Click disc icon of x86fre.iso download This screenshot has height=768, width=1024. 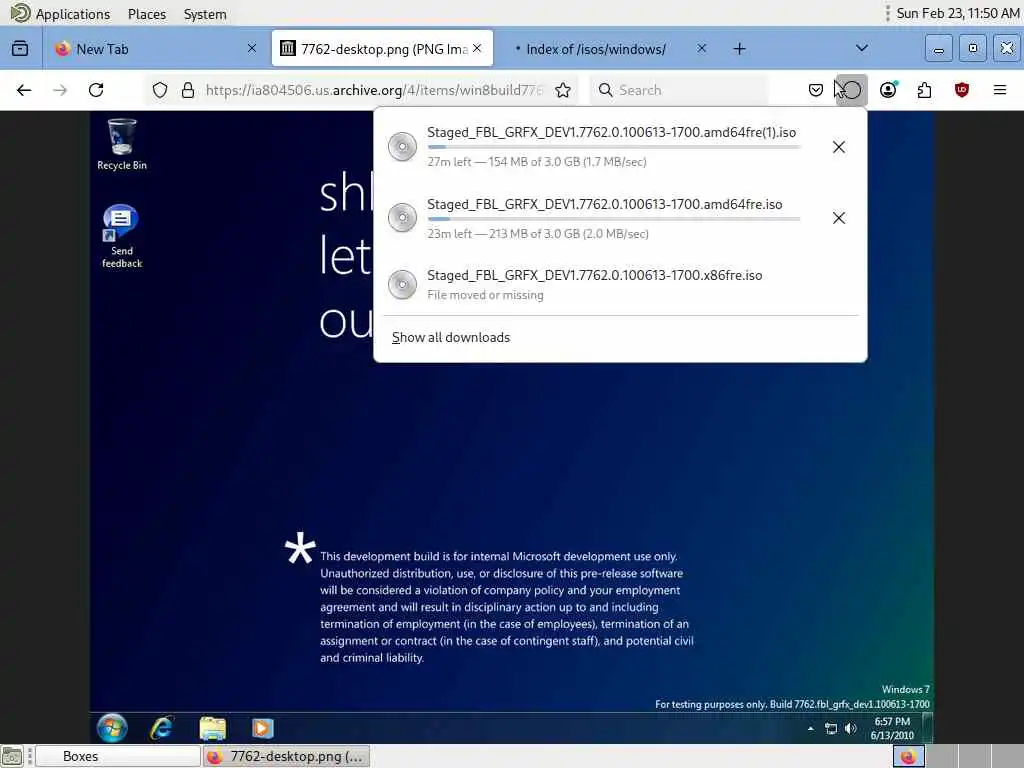[402, 285]
